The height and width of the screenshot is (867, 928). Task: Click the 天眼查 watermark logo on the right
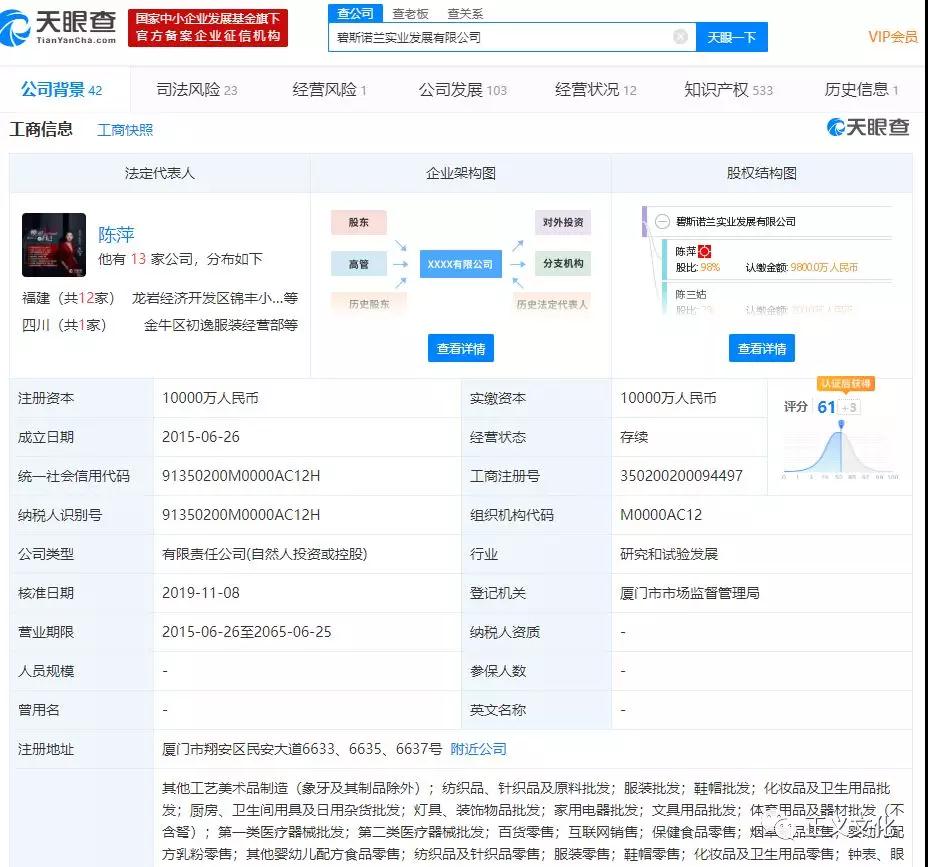(868, 127)
